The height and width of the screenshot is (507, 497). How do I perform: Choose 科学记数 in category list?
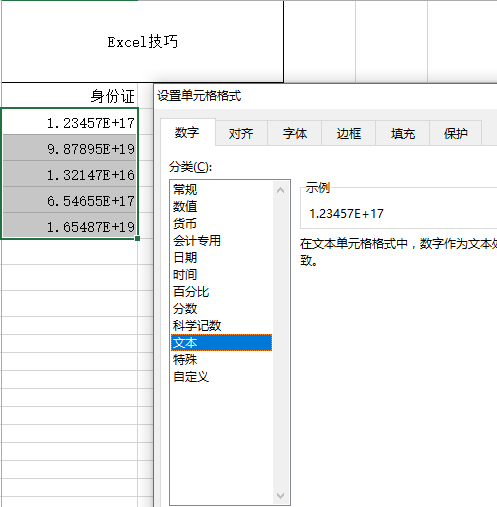point(221,326)
